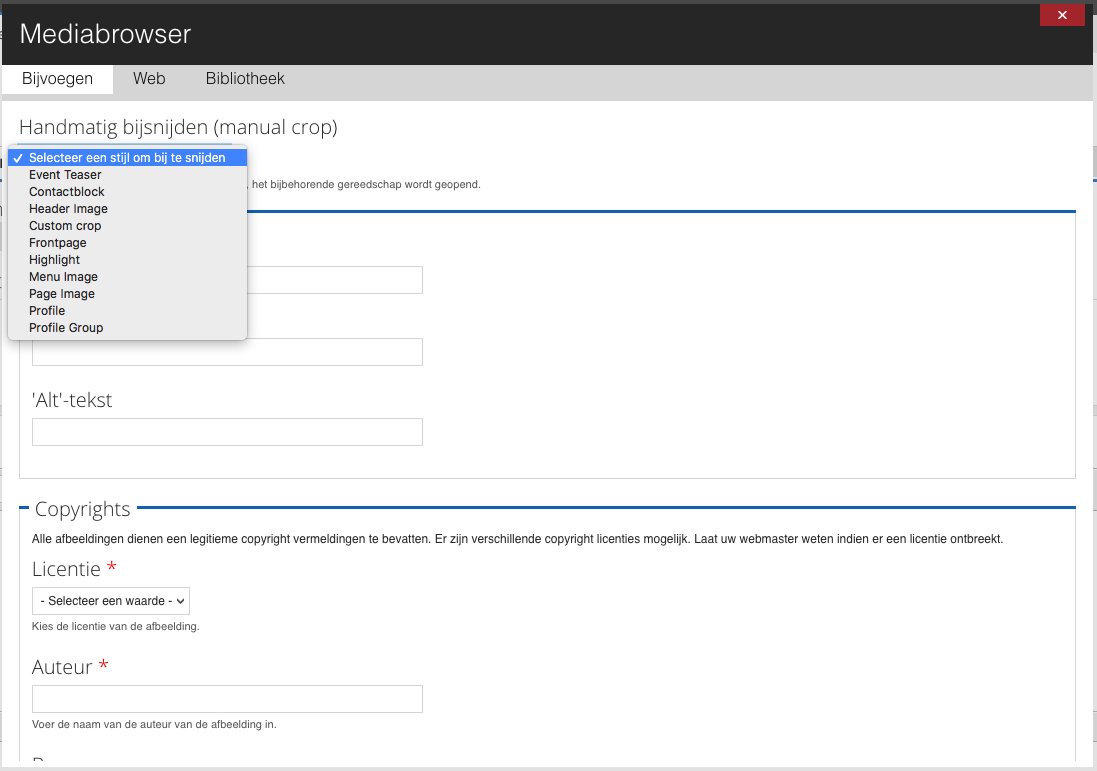This screenshot has width=1097, height=771.
Task: Pick Page Image crop style
Action: [x=62, y=294]
